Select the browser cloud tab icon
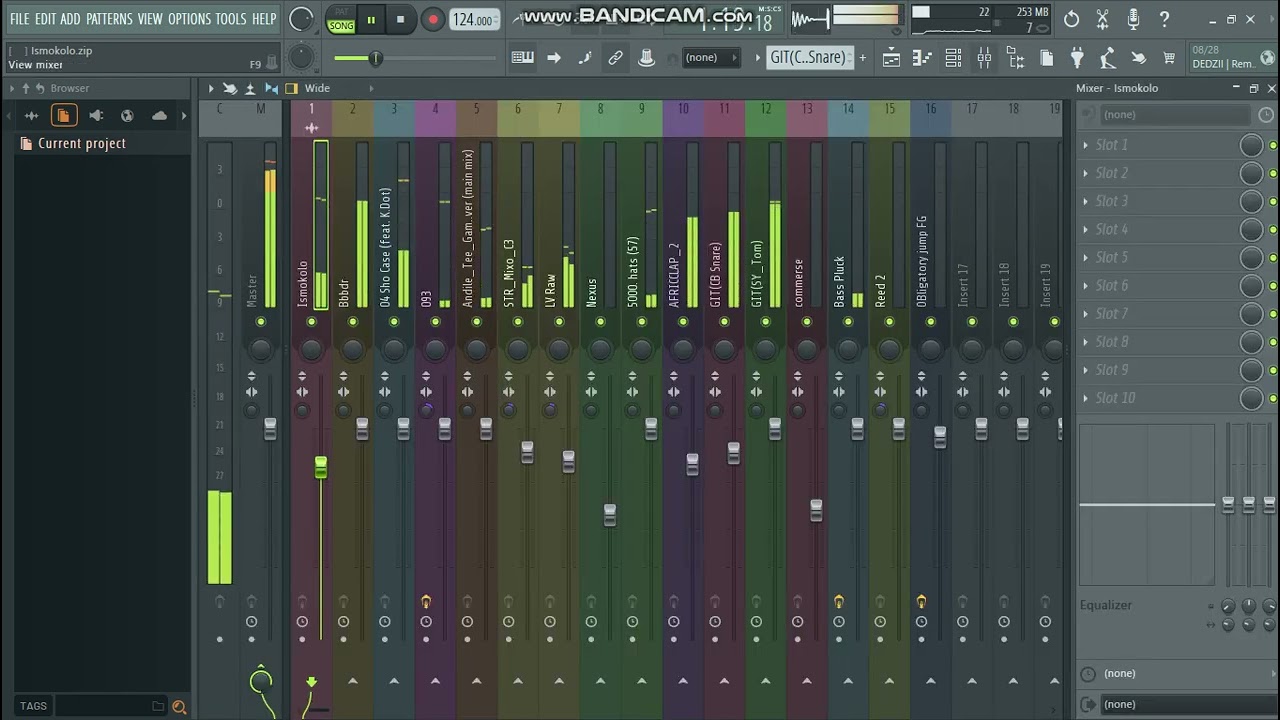1280x720 pixels. (159, 116)
